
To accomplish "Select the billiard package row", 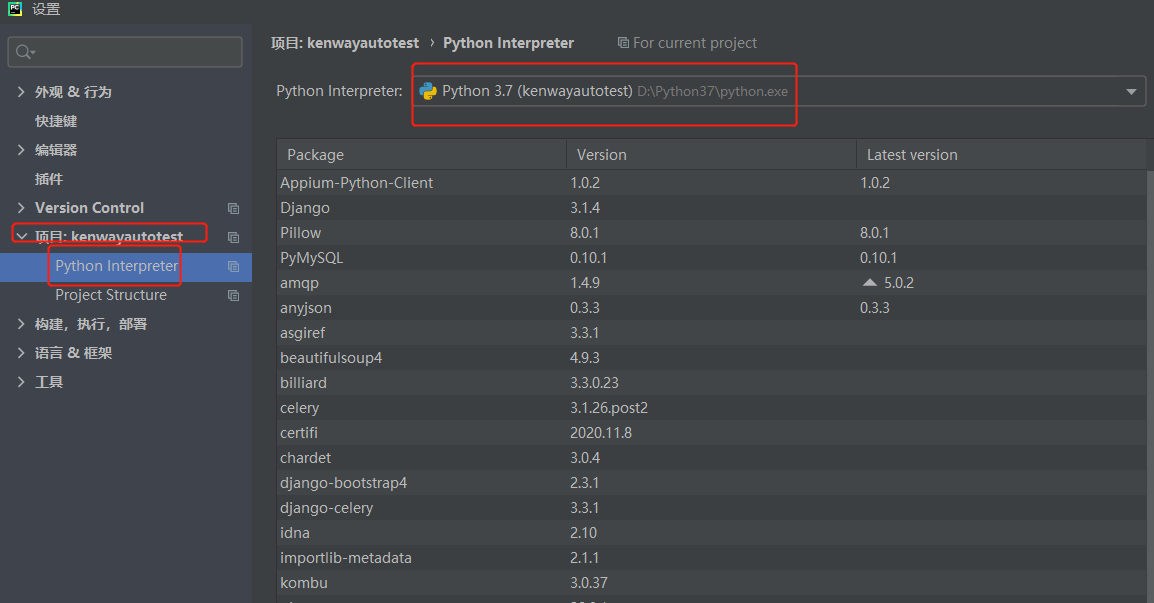I will pos(712,383).
